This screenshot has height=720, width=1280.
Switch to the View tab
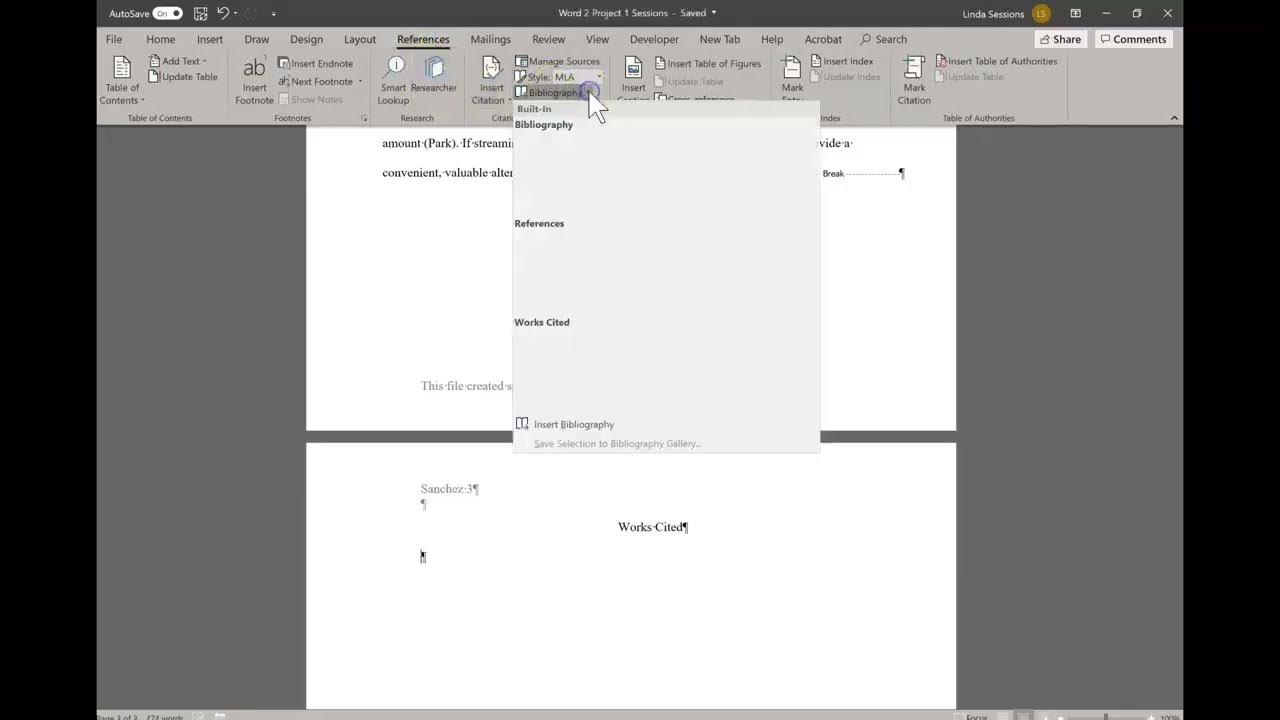tap(597, 39)
